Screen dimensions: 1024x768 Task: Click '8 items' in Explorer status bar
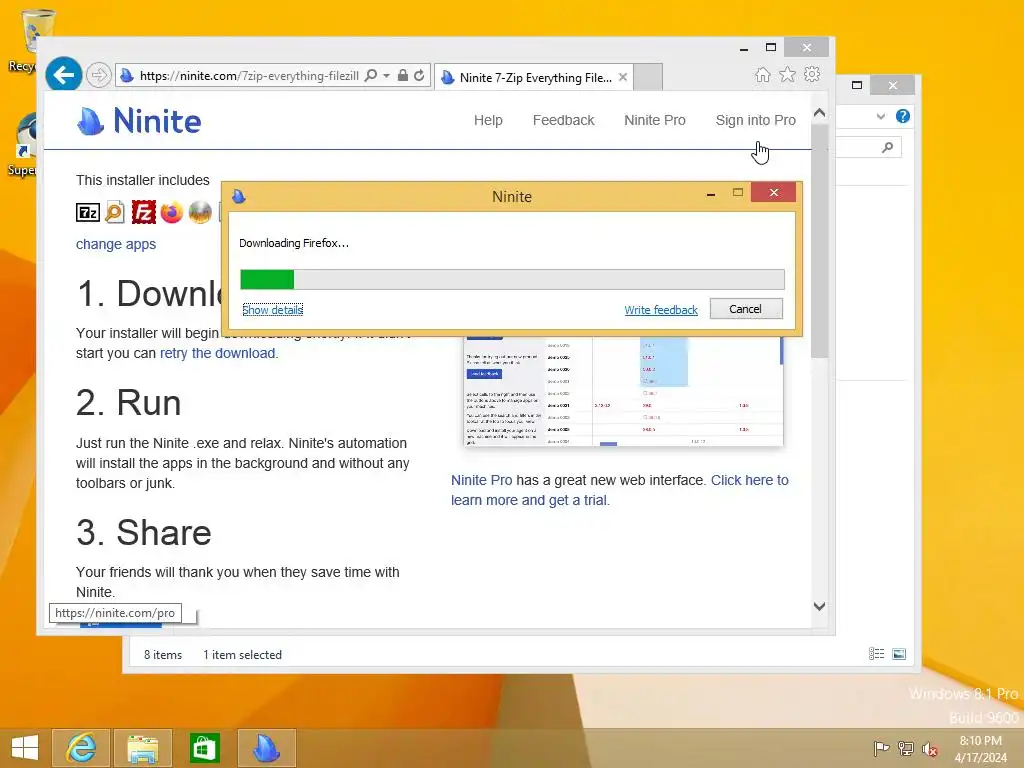[x=163, y=654]
